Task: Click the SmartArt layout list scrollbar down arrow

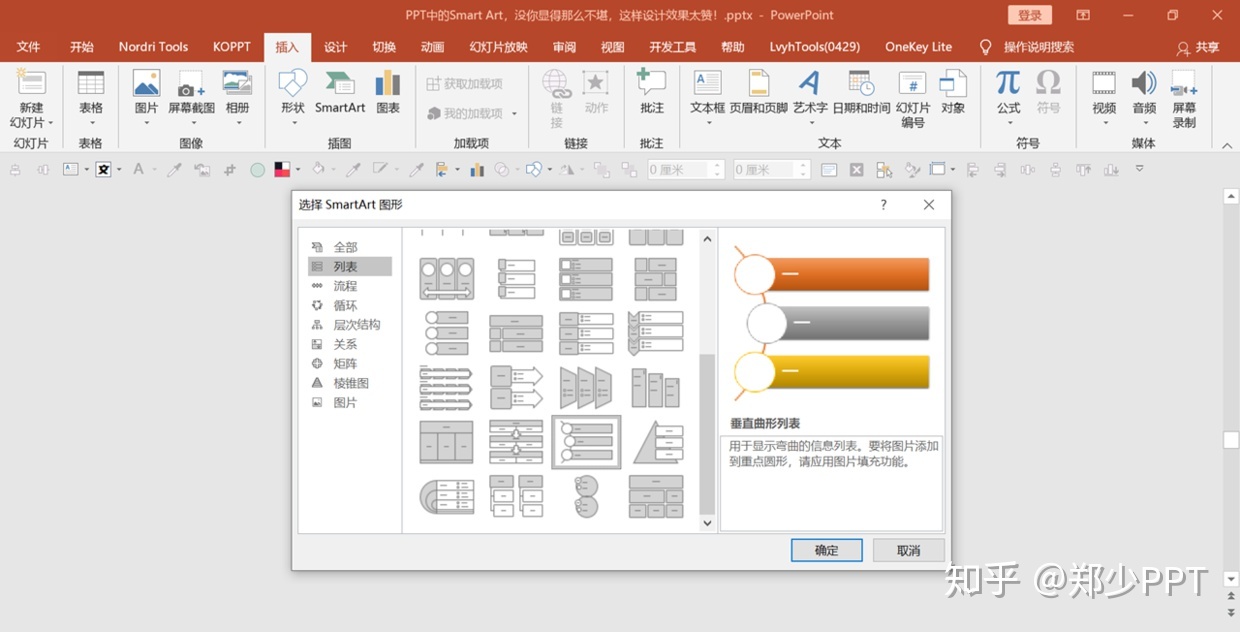Action: point(708,523)
